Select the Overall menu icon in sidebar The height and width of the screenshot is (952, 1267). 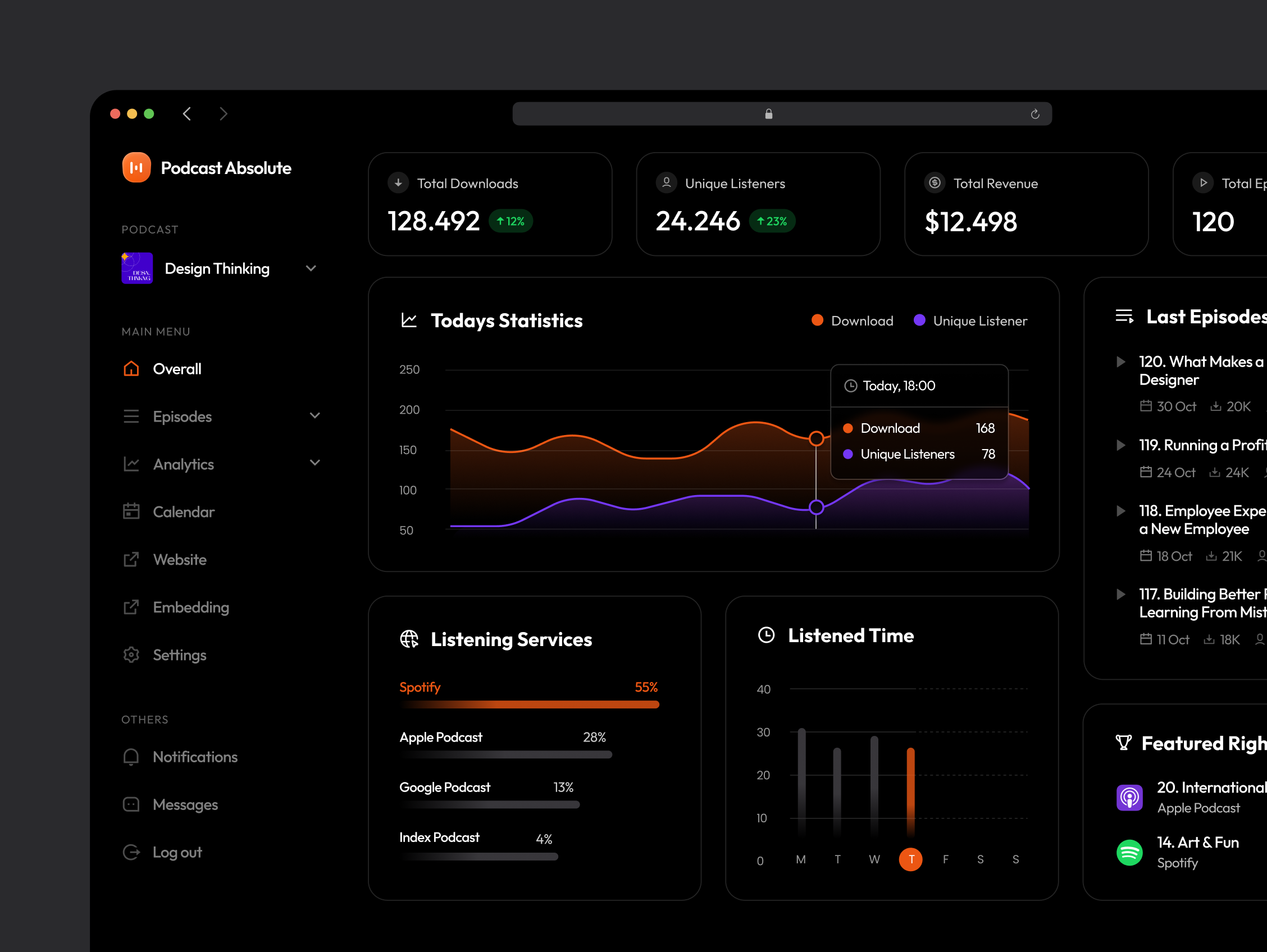[131, 369]
